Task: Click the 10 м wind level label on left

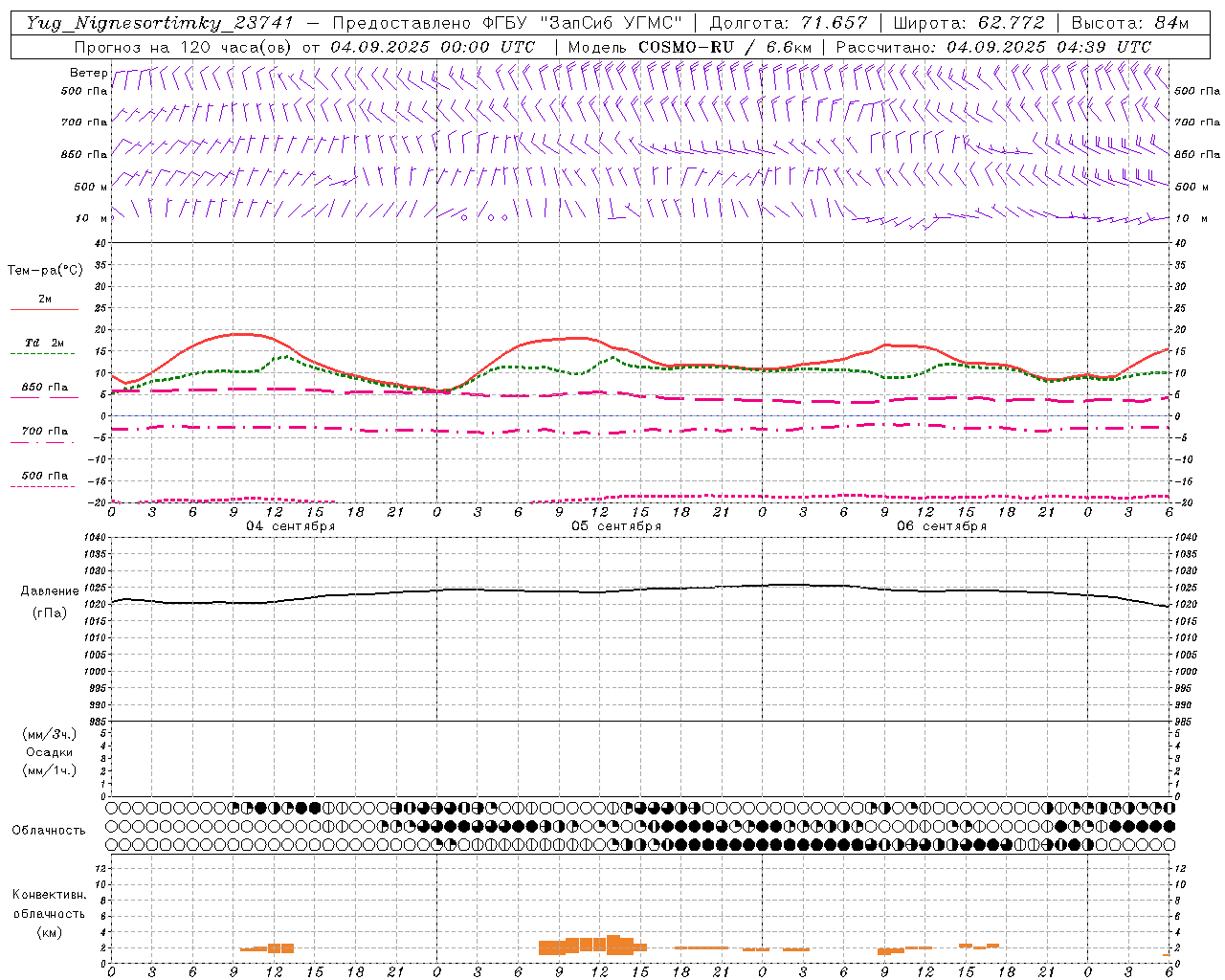Action: (91, 218)
